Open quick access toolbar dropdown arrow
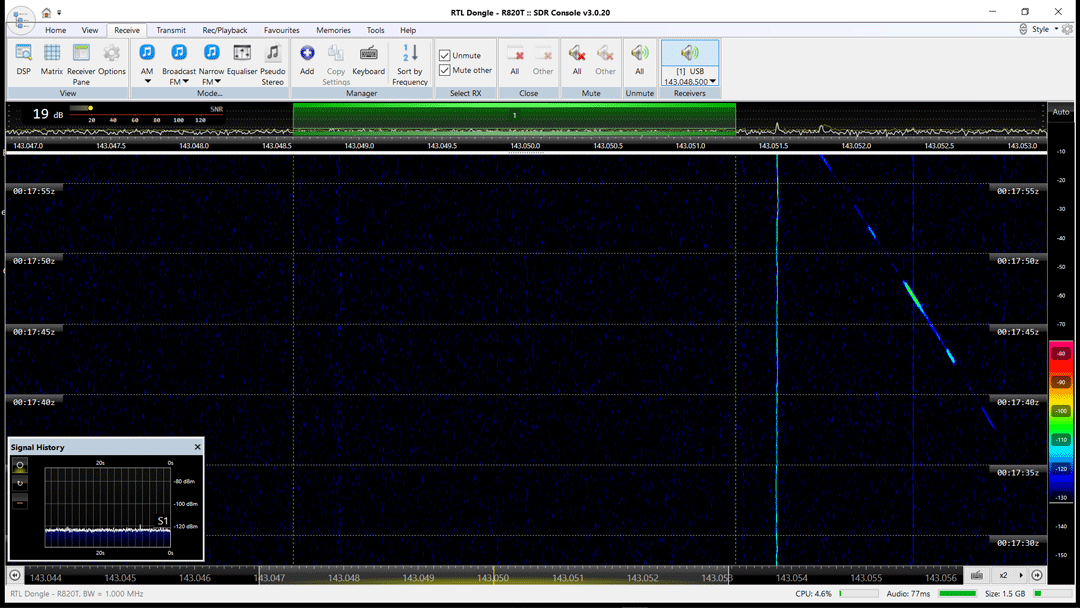The width and height of the screenshot is (1080, 608). point(59,12)
